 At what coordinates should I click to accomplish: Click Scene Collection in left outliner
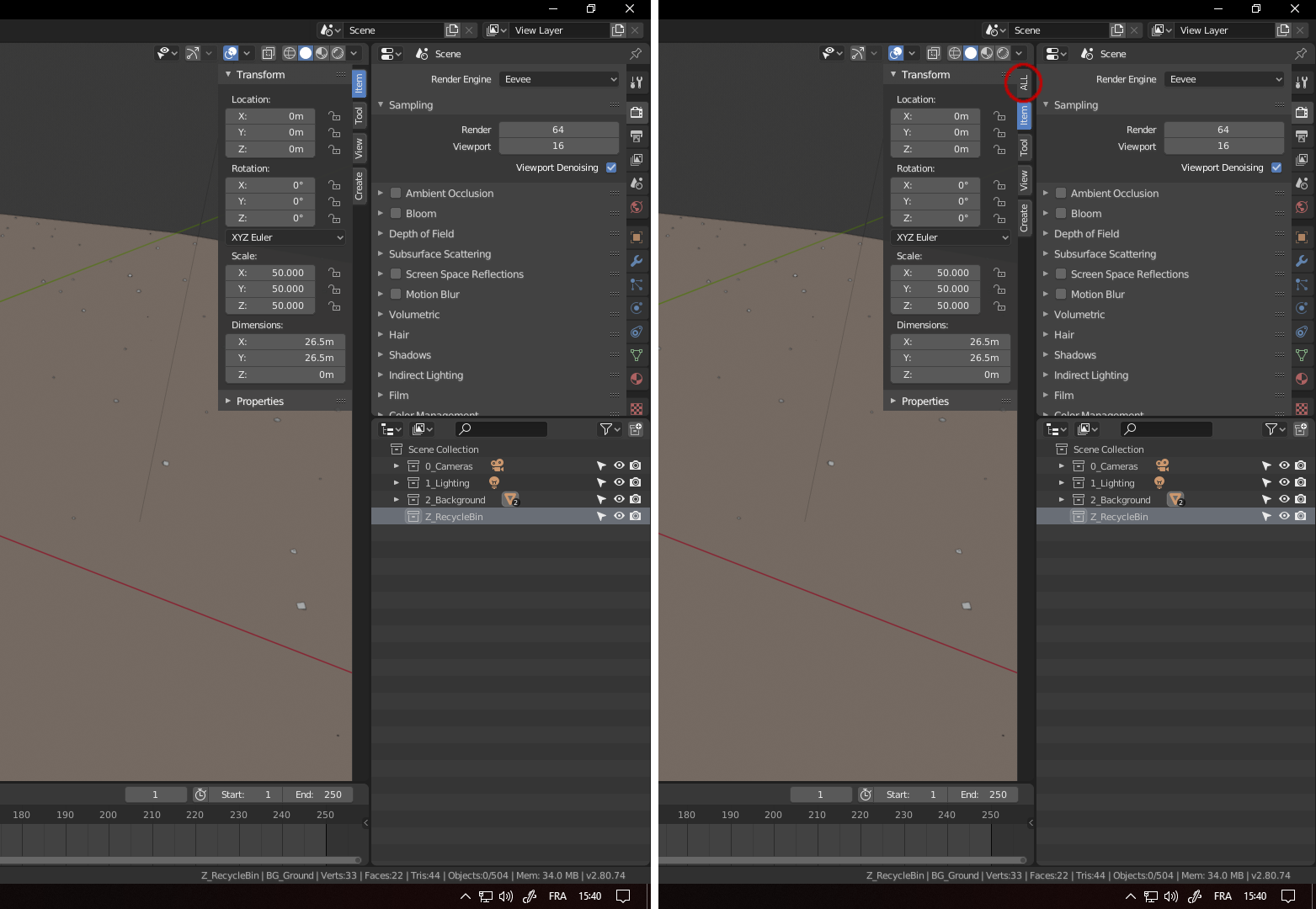(x=443, y=449)
